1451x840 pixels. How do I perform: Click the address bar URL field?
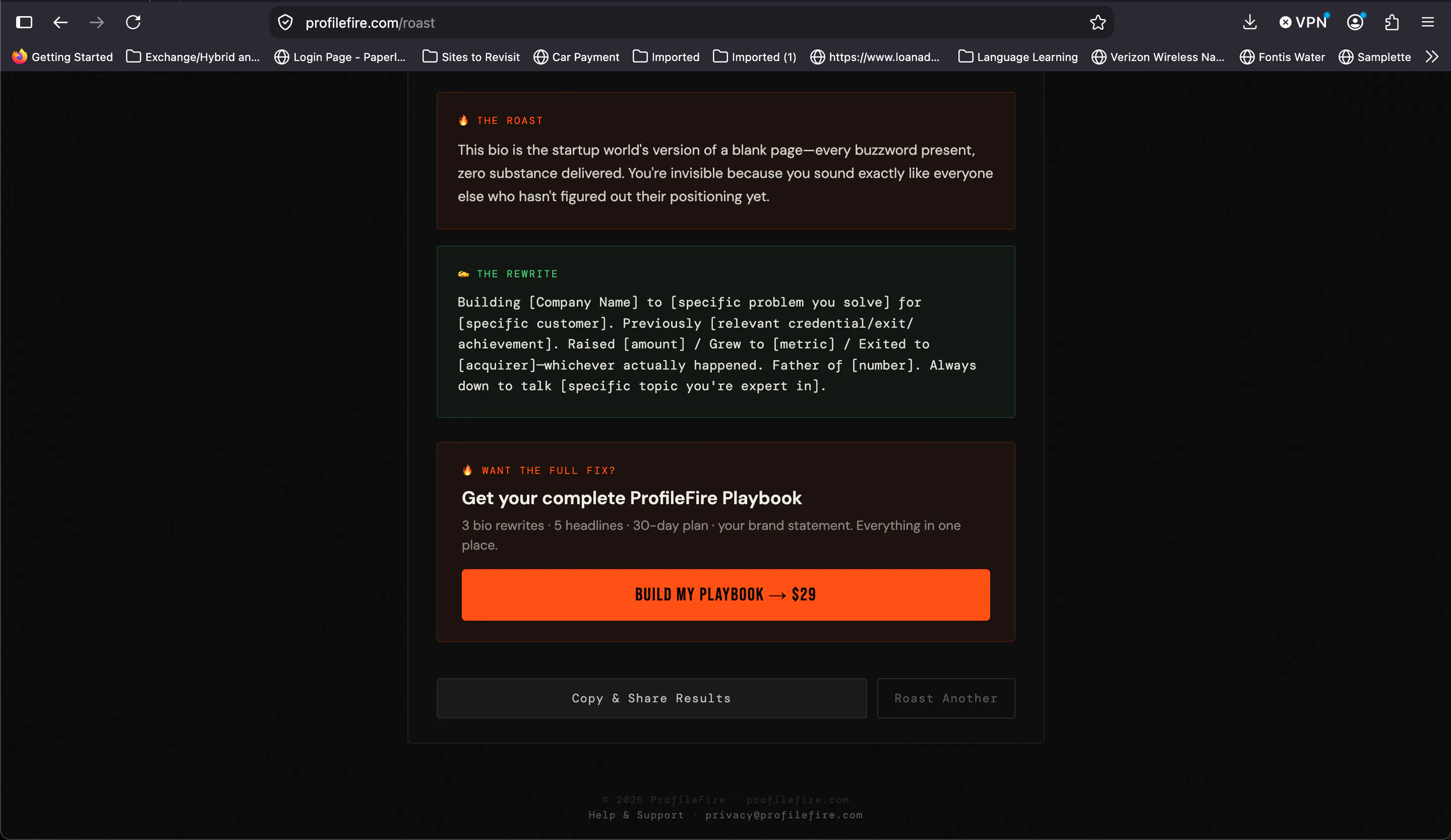pos(691,23)
